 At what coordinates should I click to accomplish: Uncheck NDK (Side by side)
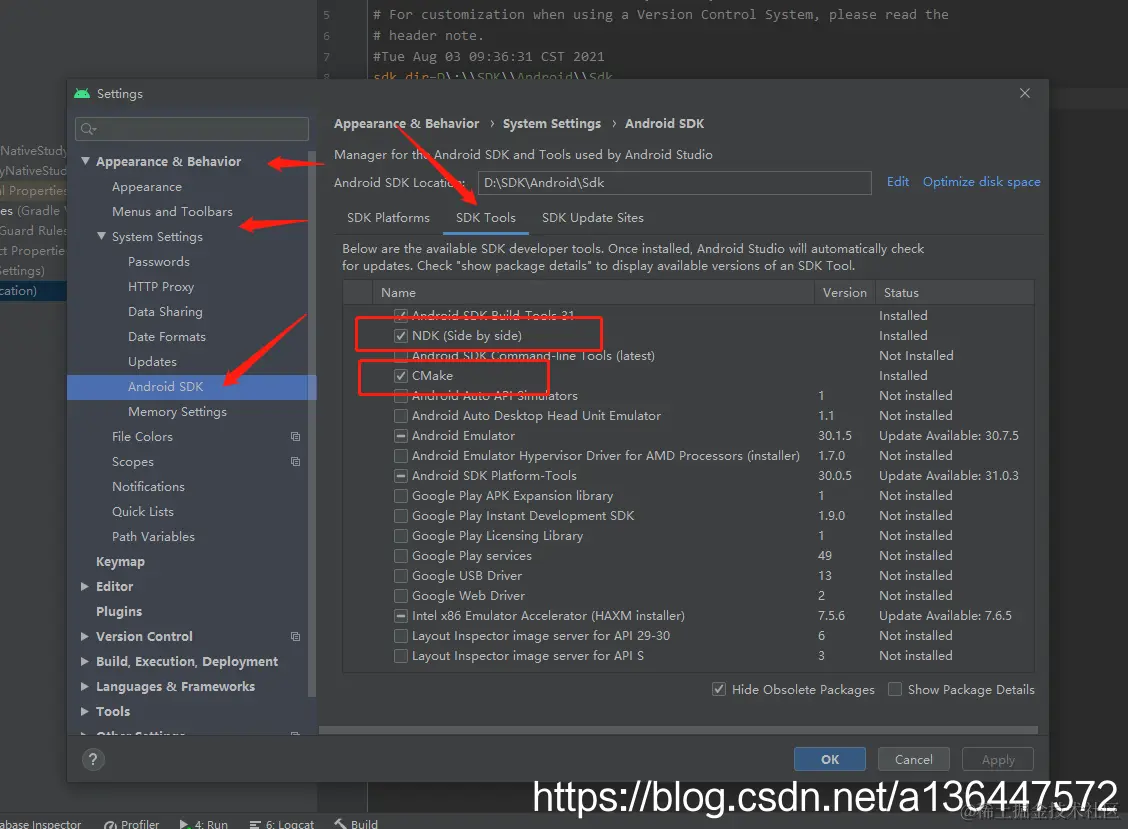coord(401,335)
